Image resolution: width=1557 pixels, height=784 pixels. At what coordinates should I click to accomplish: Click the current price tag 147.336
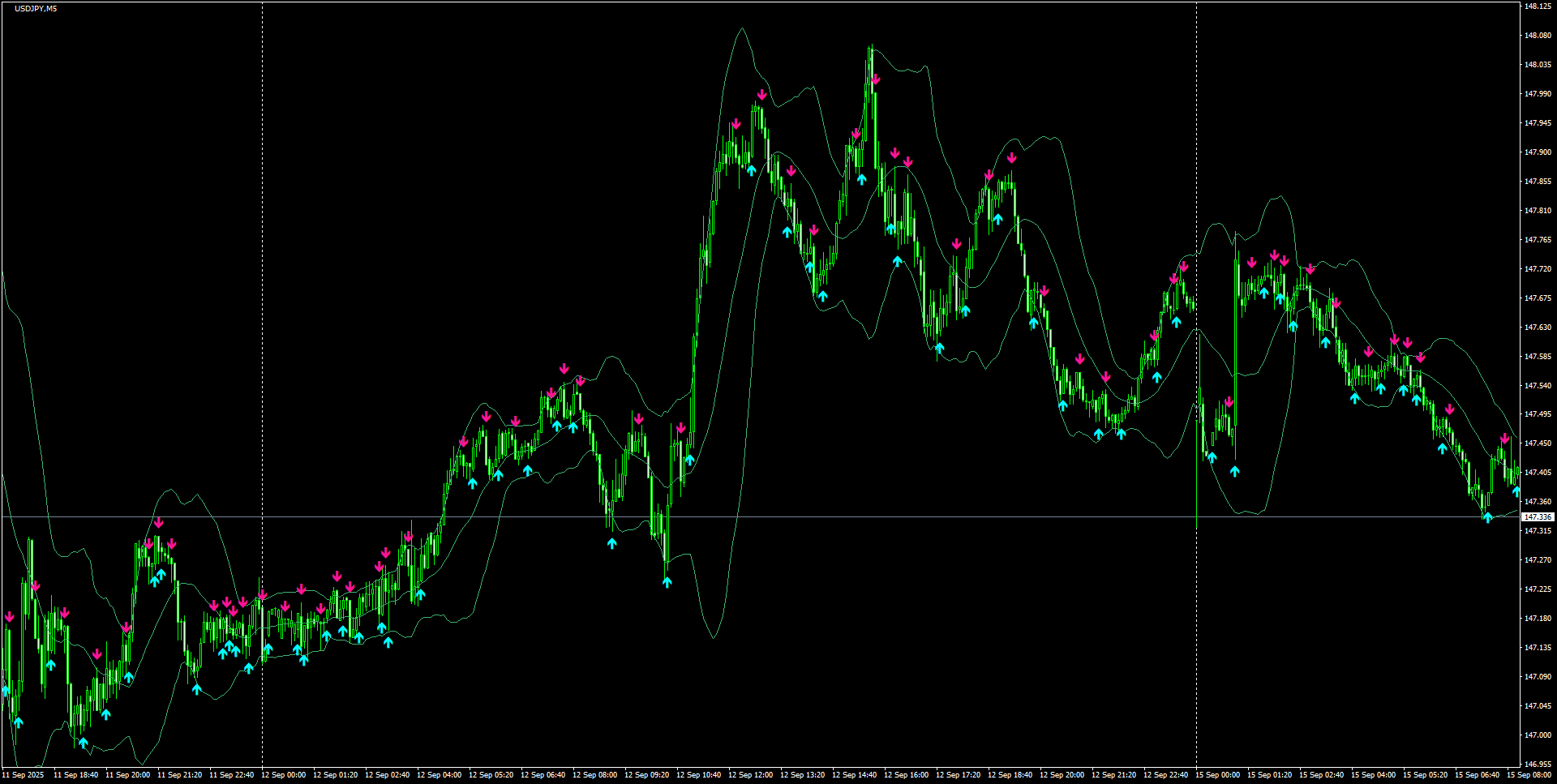1538,517
